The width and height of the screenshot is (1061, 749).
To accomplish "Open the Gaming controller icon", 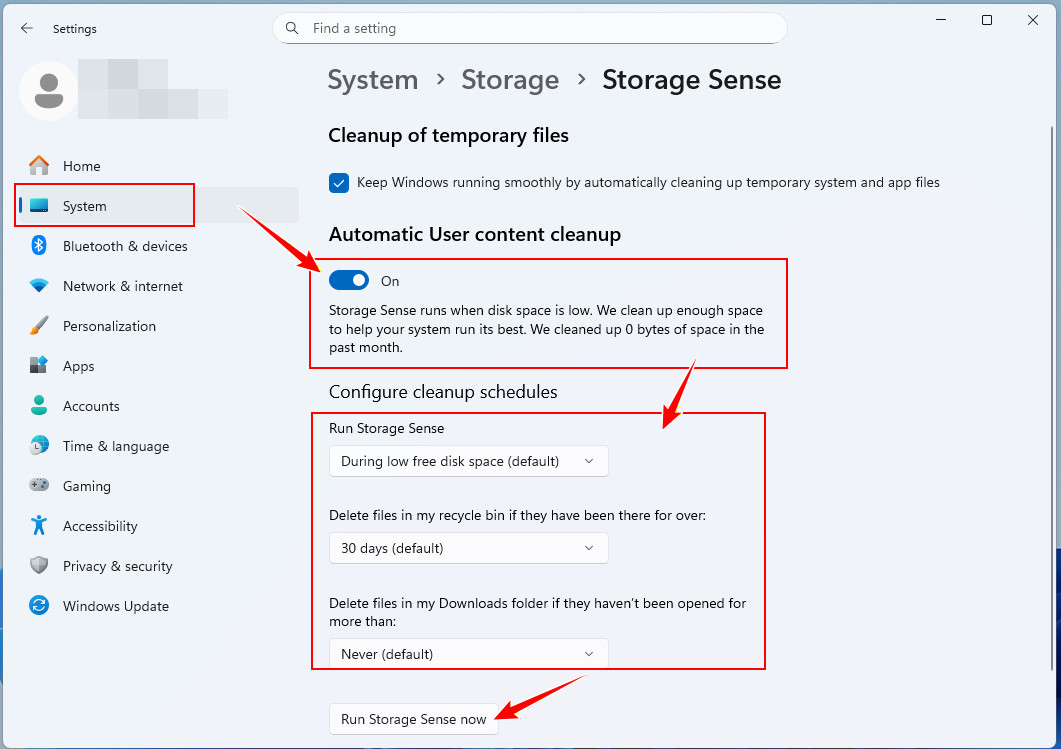I will point(39,486).
